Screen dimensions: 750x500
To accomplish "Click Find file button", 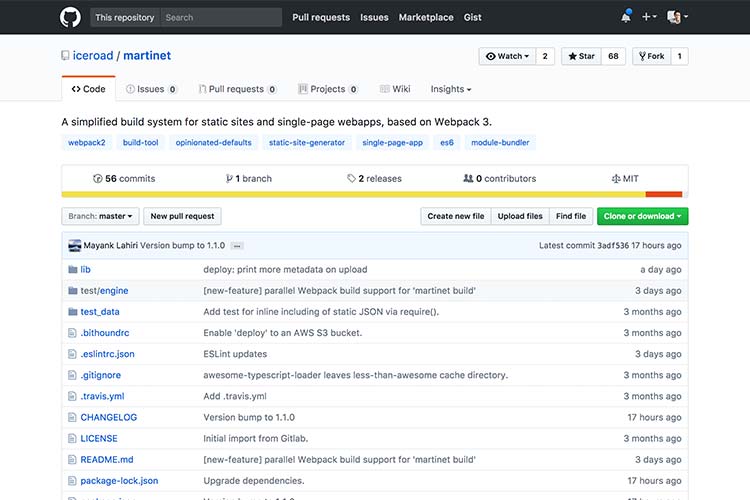I will 571,216.
